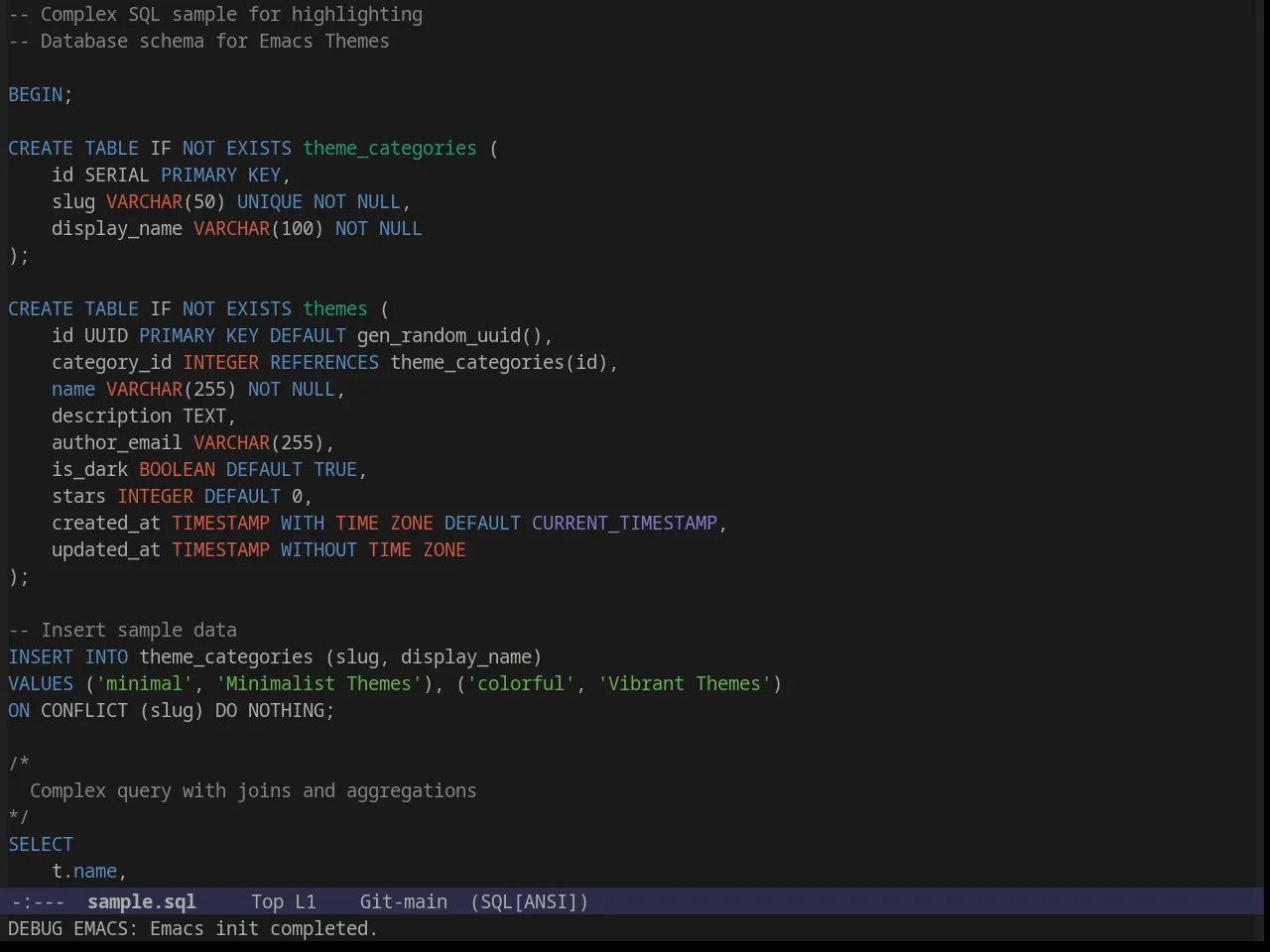This screenshot has width=1270, height=952.
Task: Click the sample.sql buffer name in mode line
Action: (x=141, y=901)
